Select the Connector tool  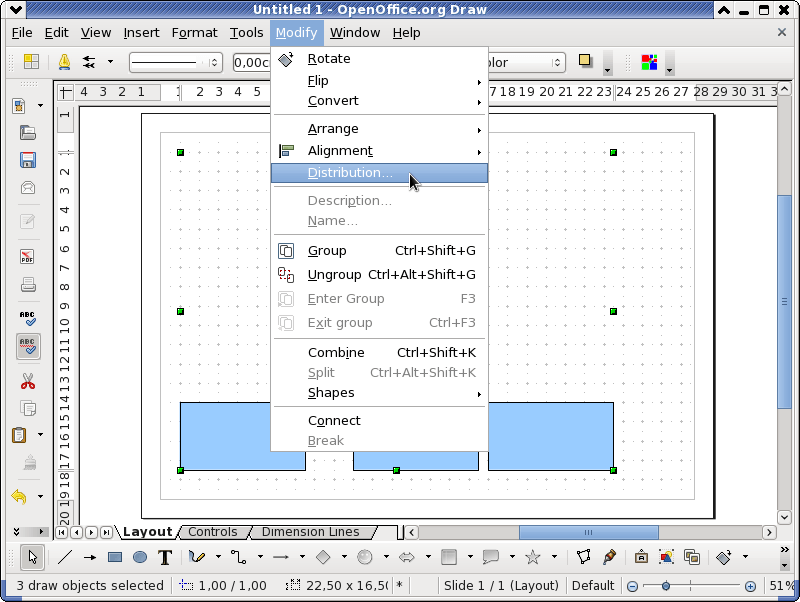[239, 557]
